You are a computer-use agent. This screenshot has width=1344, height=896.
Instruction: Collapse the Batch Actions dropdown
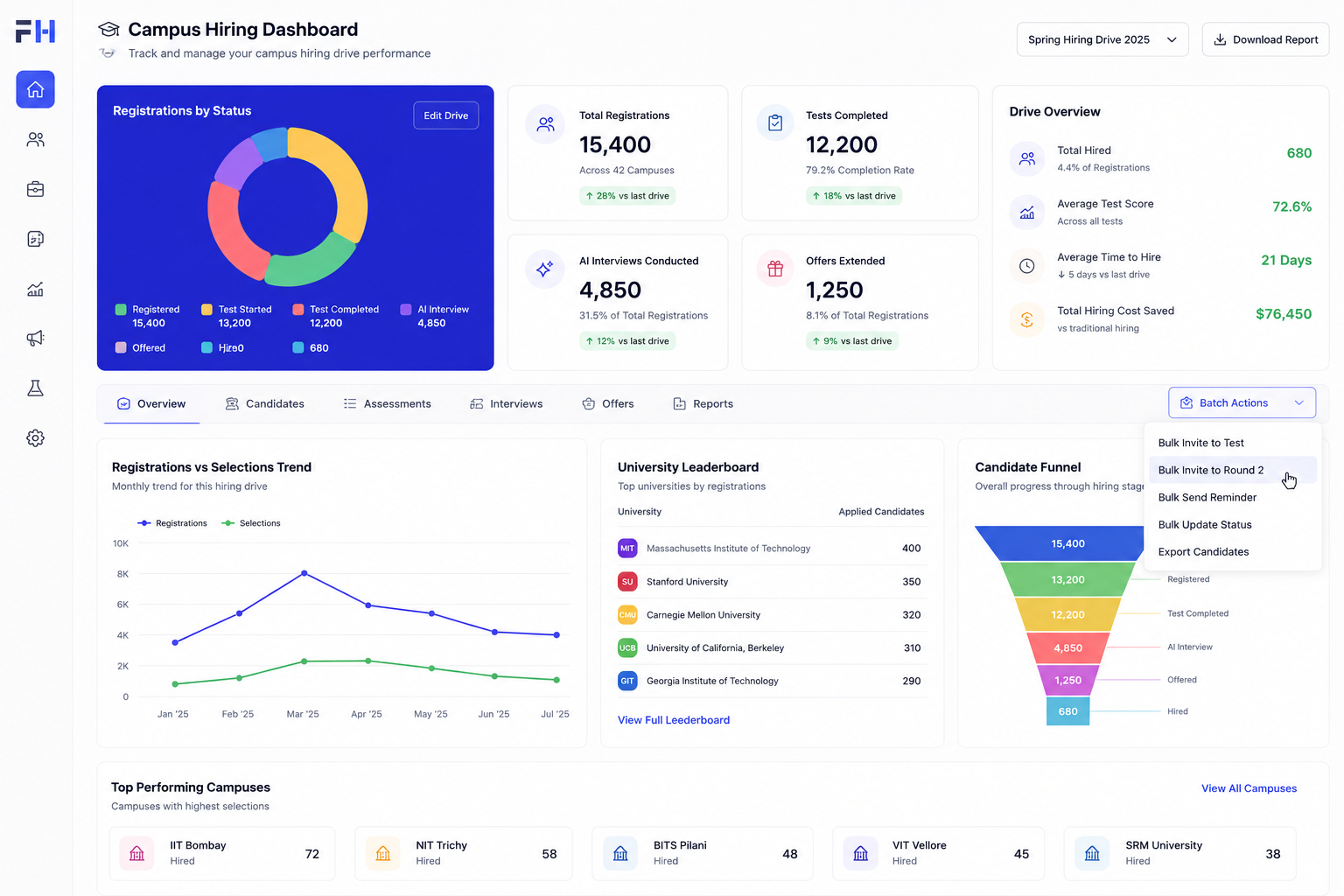(1242, 402)
